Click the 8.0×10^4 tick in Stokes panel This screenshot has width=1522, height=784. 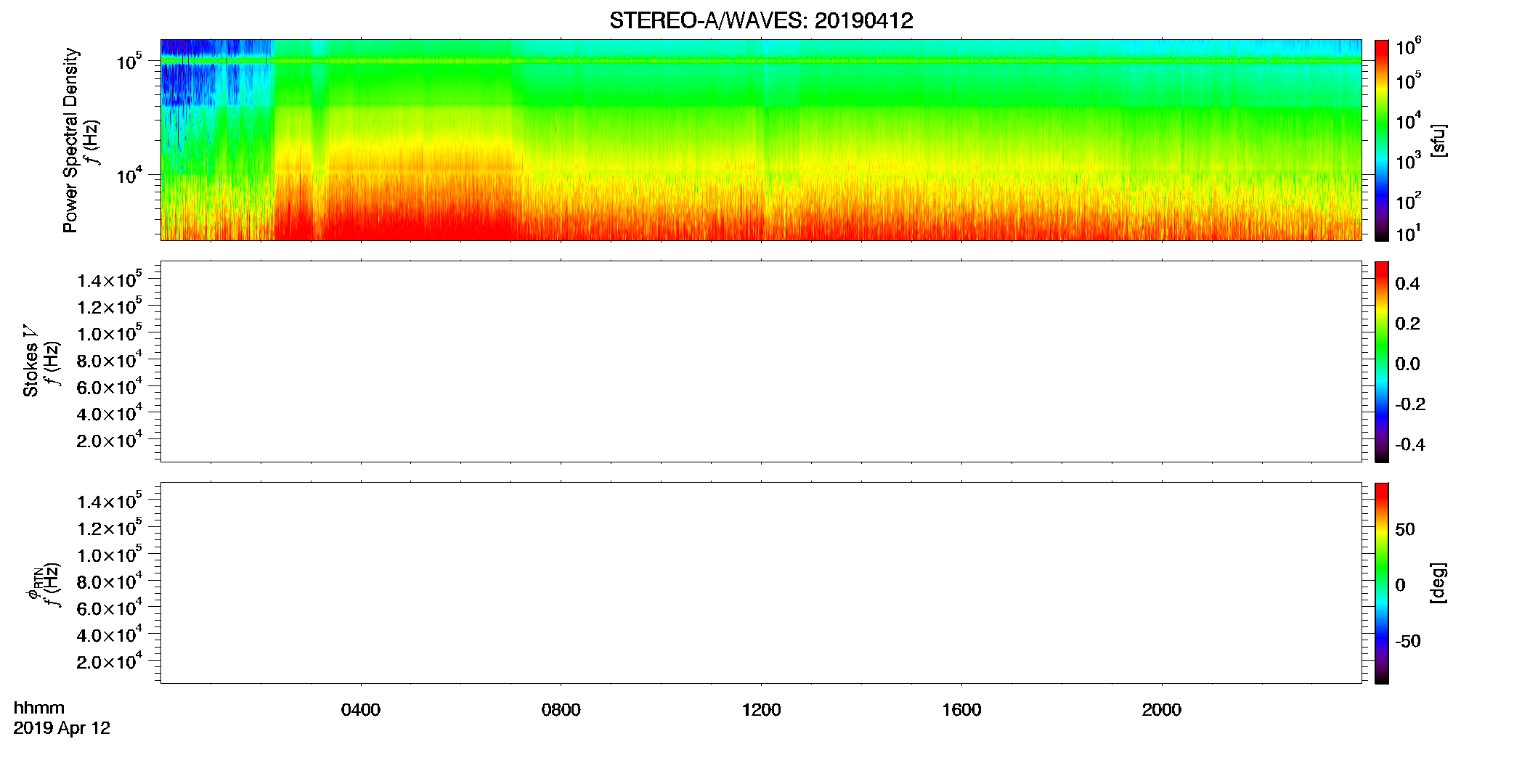pyautogui.click(x=110, y=359)
